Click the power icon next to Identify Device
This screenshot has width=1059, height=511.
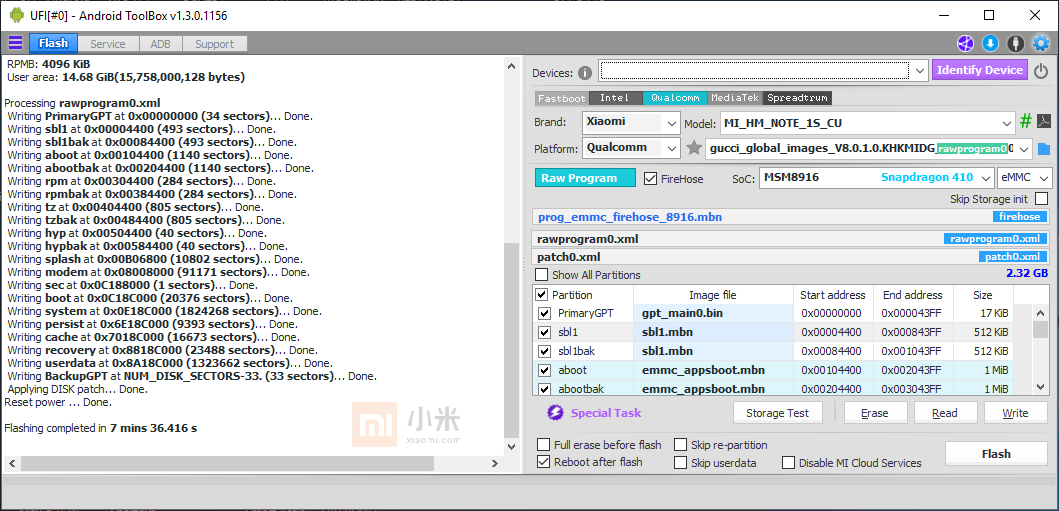[1041, 71]
